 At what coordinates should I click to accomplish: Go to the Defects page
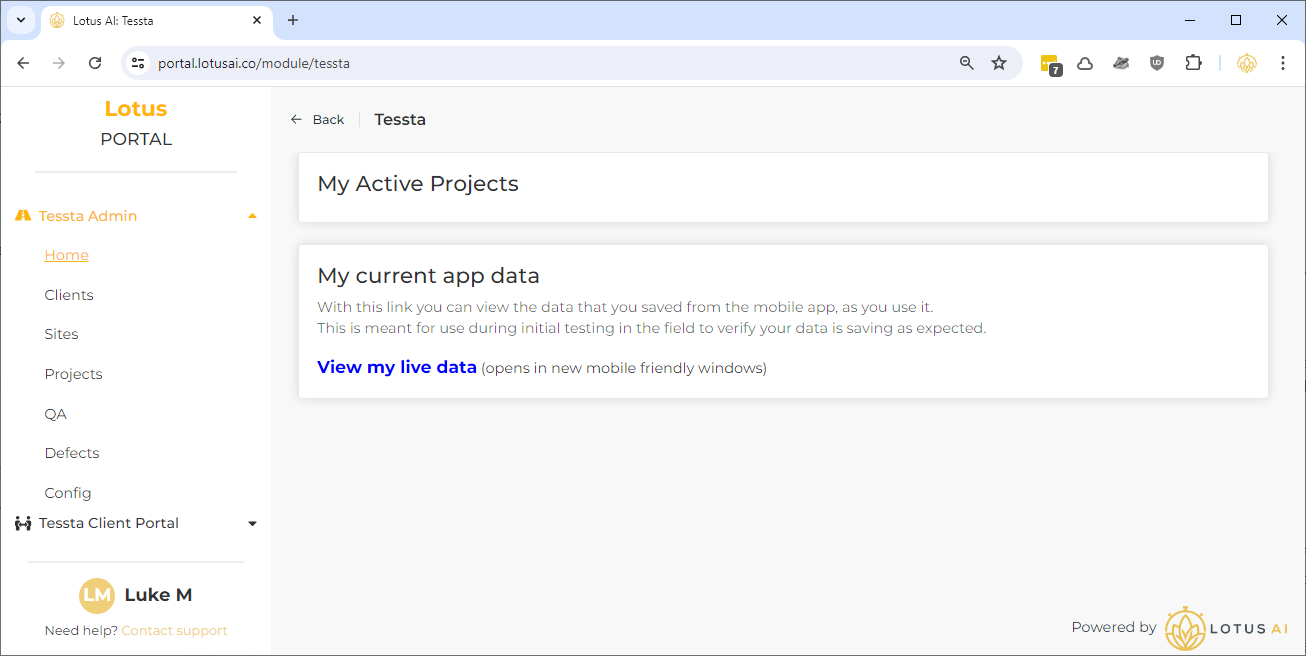(x=72, y=453)
